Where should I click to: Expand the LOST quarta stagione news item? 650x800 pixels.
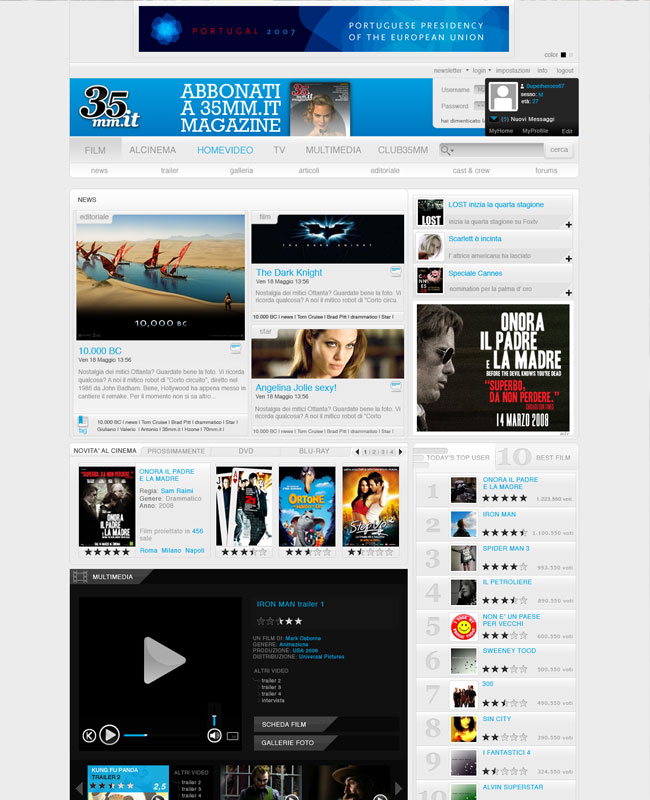pyautogui.click(x=568, y=225)
